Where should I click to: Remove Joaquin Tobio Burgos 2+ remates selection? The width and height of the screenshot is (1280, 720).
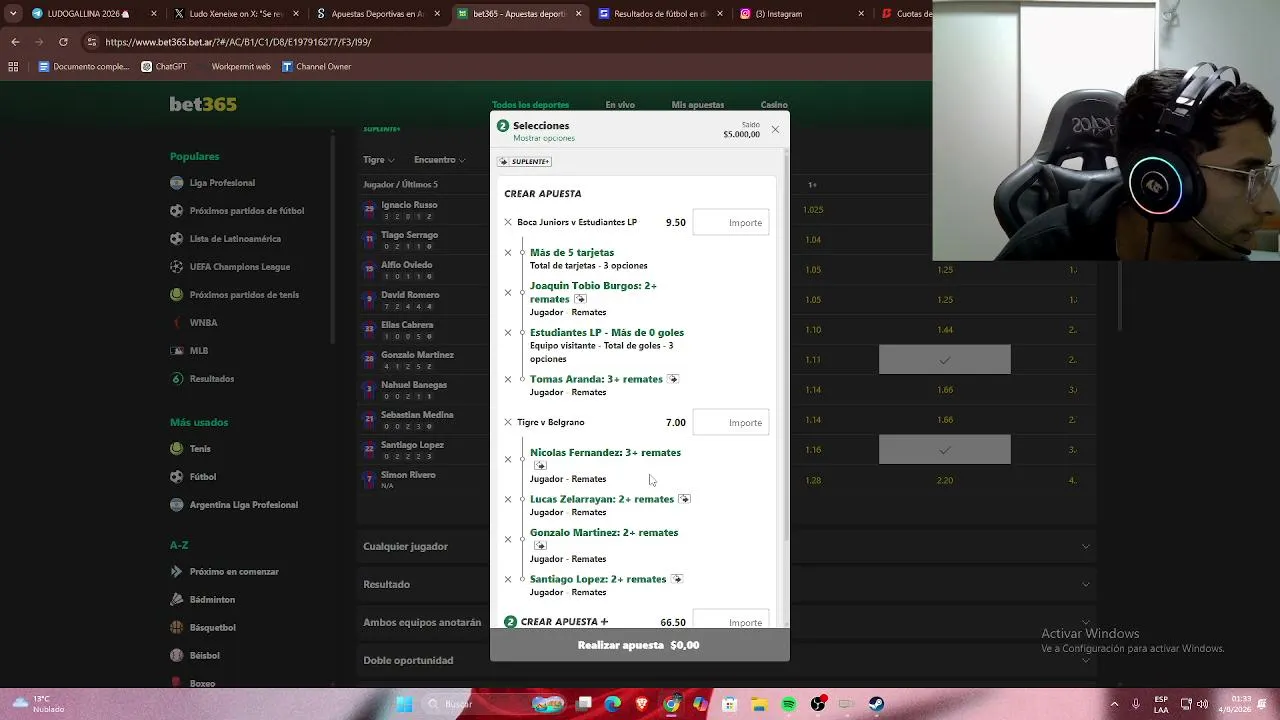coord(508,293)
